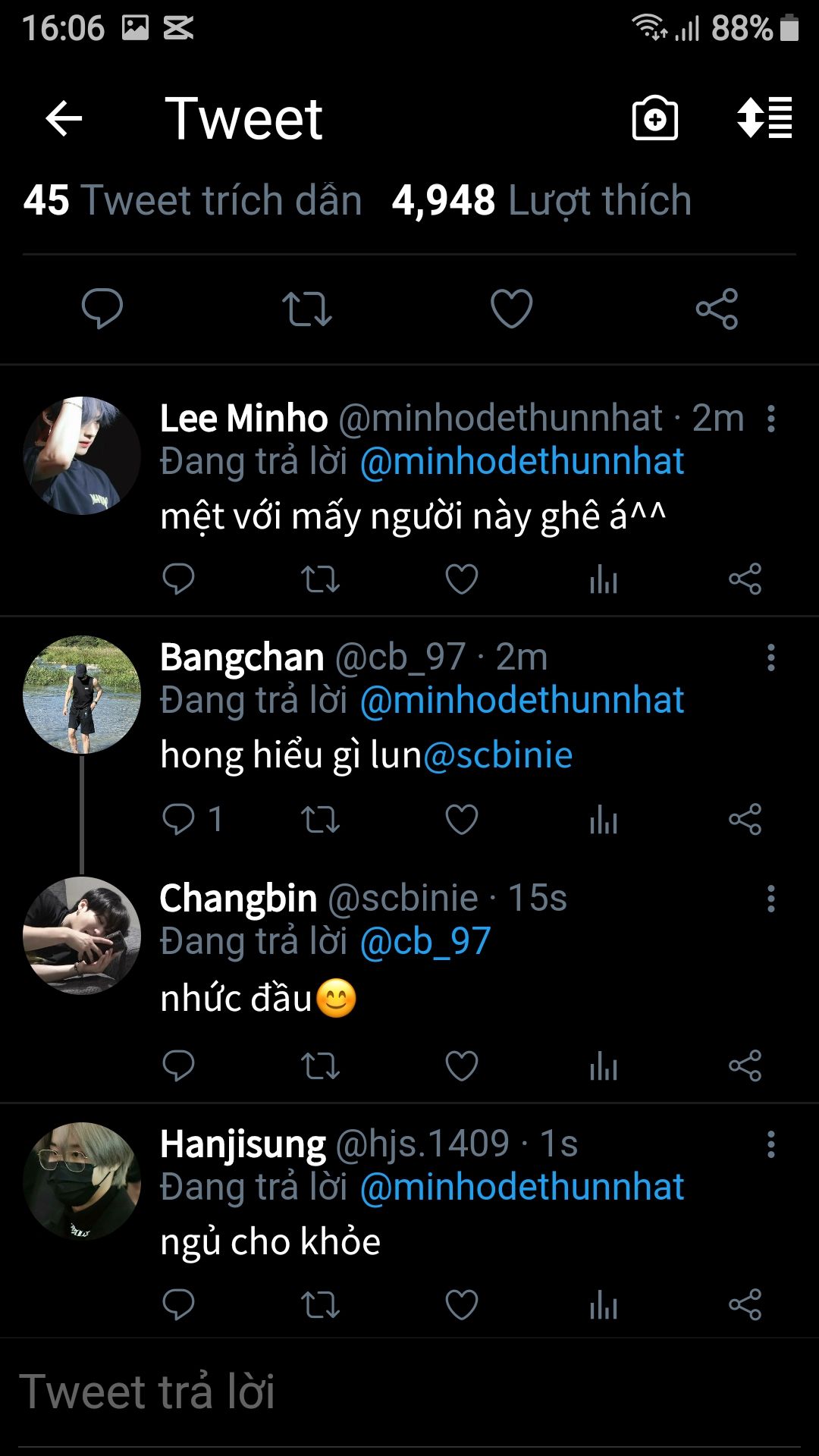Like the main tweet

[511, 309]
